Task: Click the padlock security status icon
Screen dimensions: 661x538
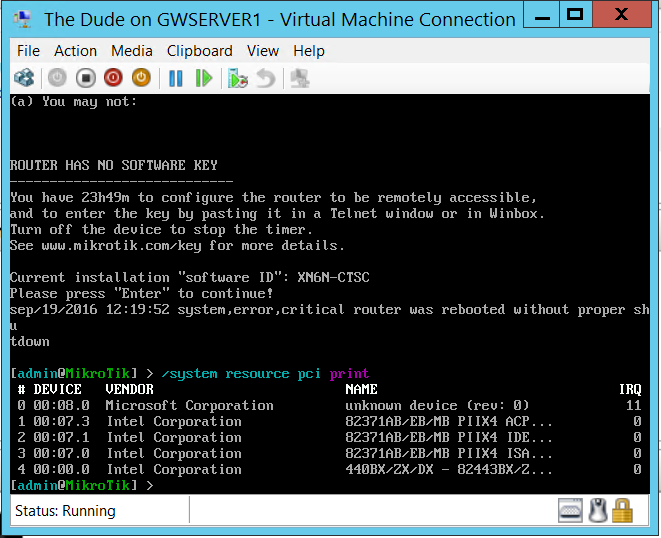Action: coord(622,510)
